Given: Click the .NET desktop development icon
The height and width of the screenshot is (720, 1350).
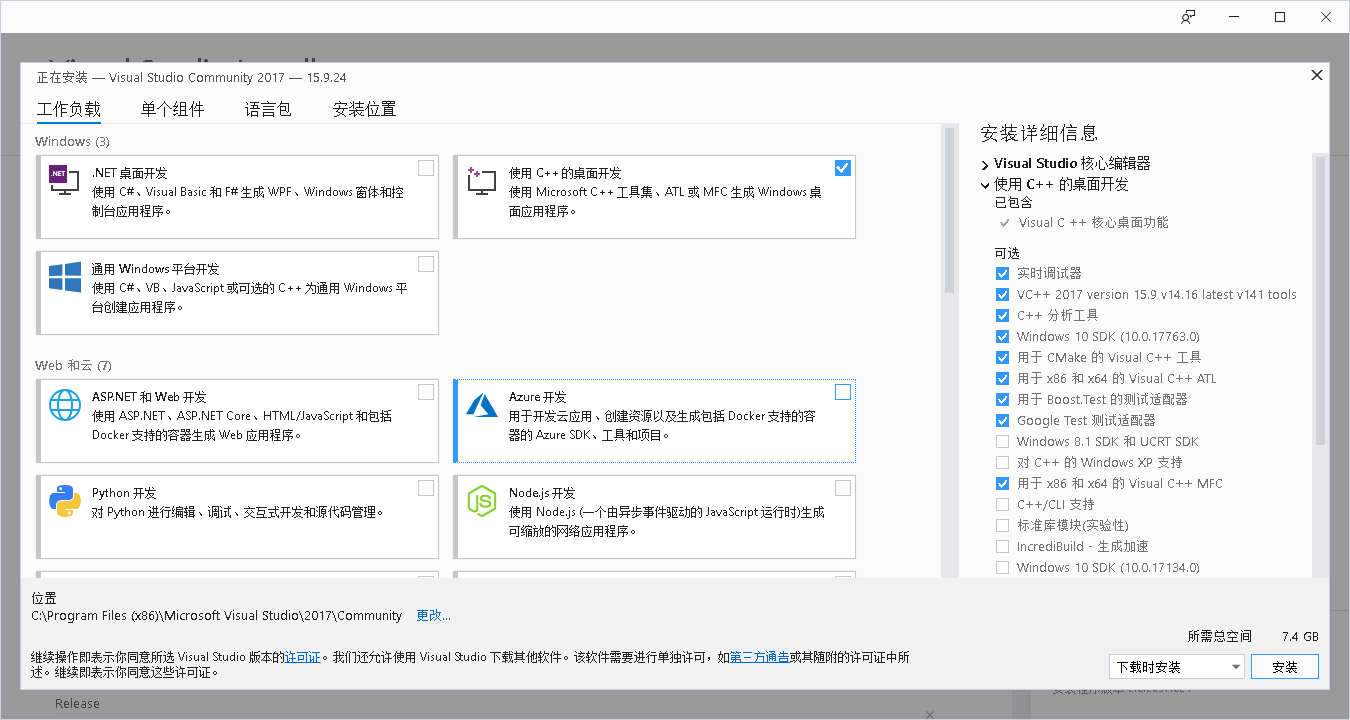Looking at the screenshot, I should point(64,180).
